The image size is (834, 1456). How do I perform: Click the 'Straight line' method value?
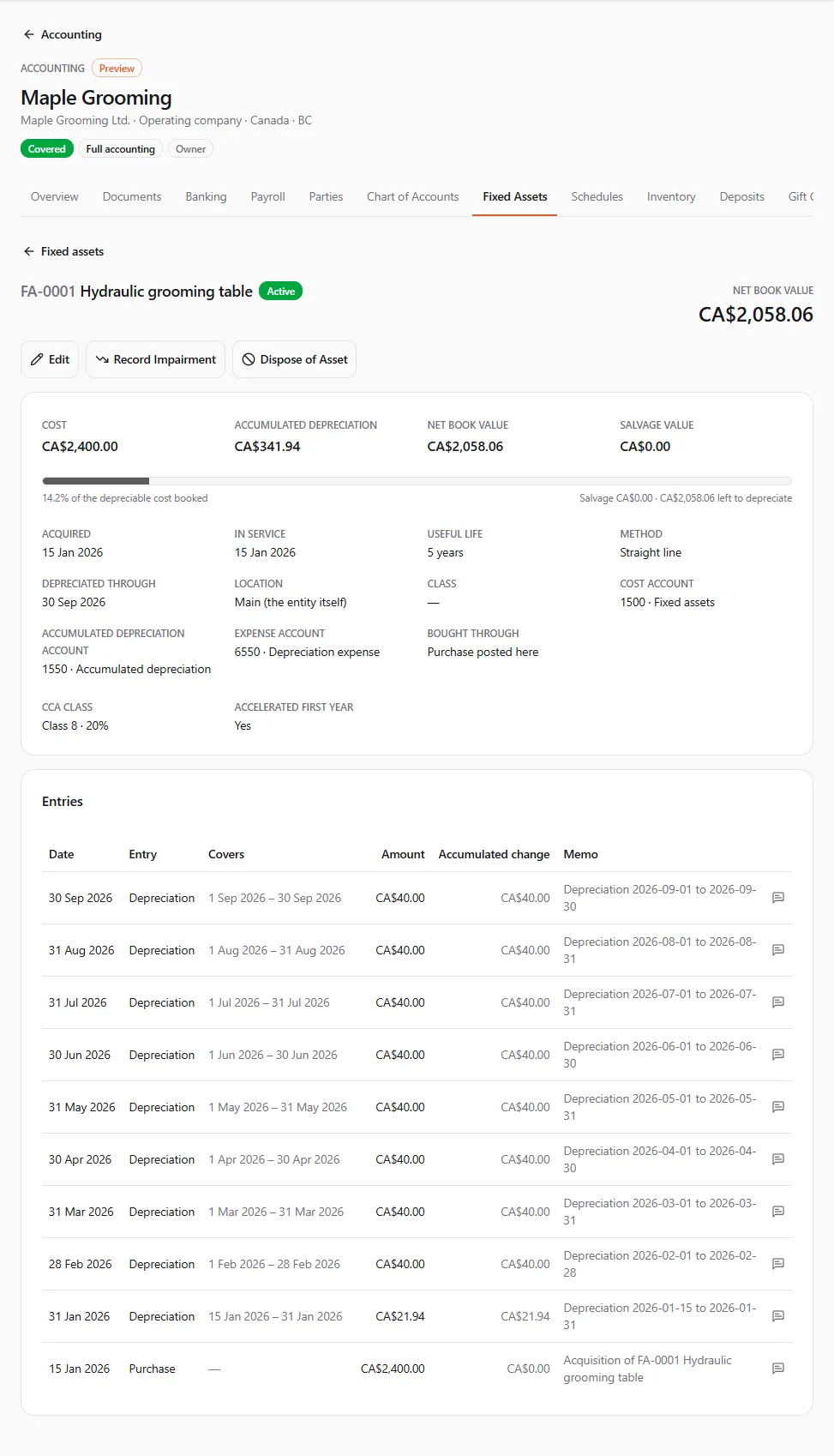click(651, 552)
